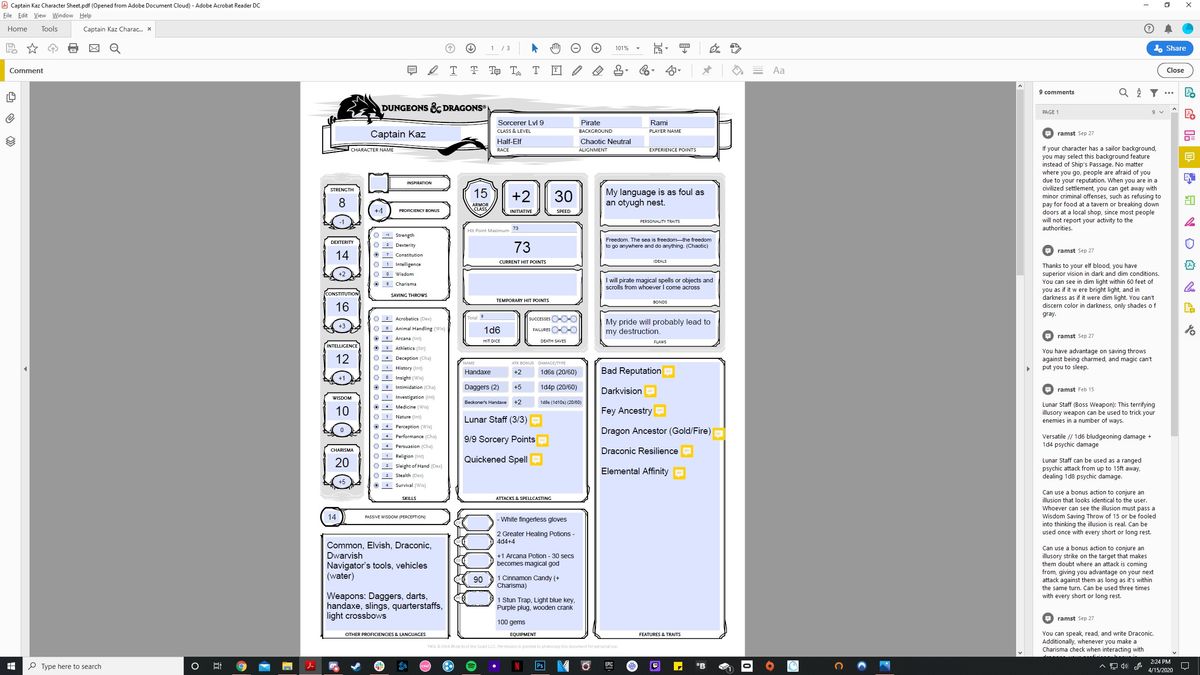Select the text highlighter tool

(432, 70)
